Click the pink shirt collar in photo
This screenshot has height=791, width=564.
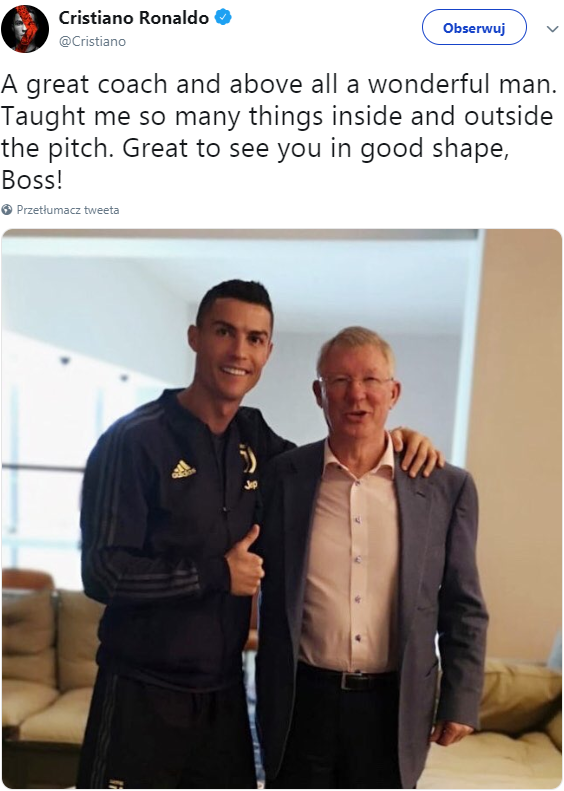point(359,458)
